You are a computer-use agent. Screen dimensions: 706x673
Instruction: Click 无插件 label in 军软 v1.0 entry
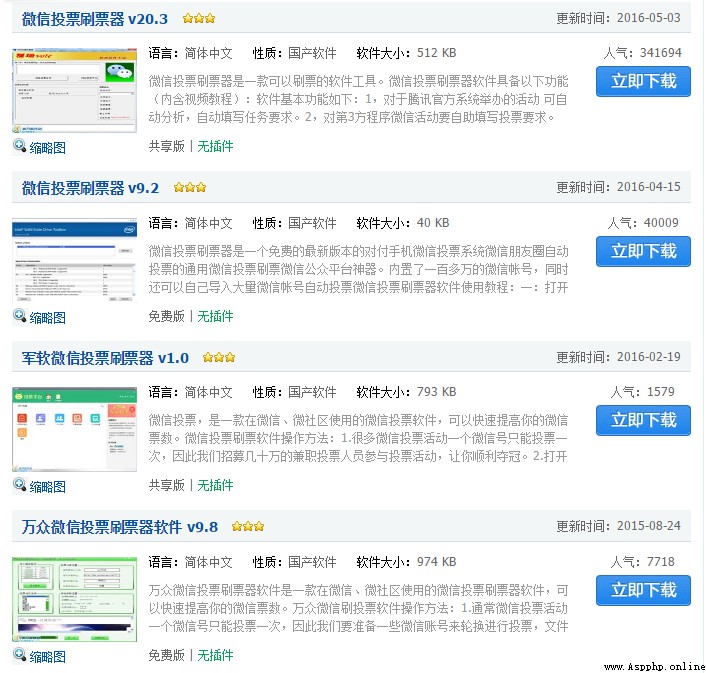click(215, 485)
